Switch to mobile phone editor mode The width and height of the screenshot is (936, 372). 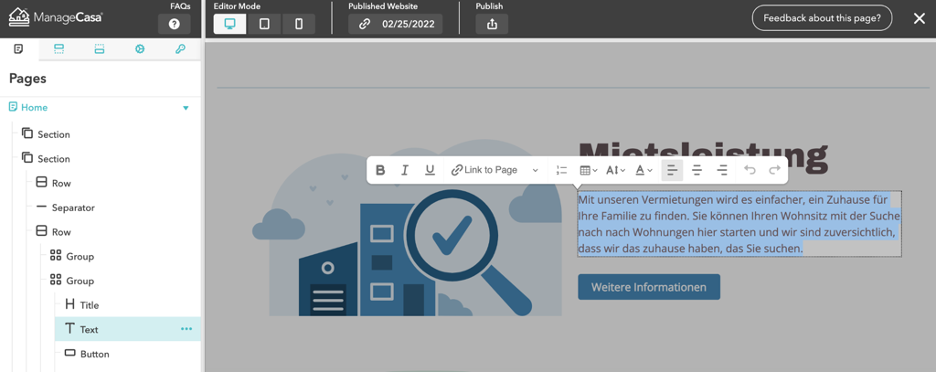coord(299,24)
